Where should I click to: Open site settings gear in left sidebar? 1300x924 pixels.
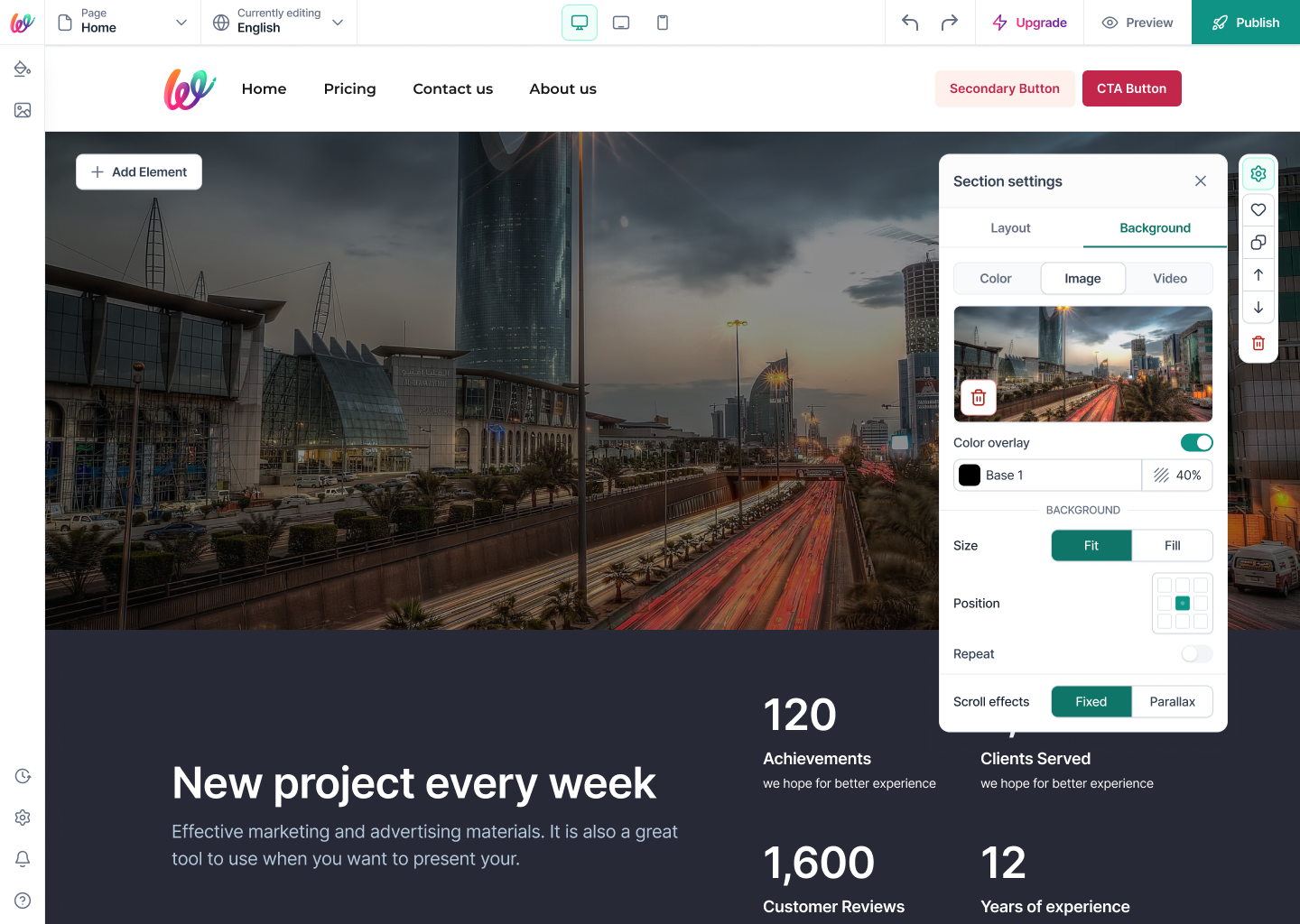click(x=23, y=818)
